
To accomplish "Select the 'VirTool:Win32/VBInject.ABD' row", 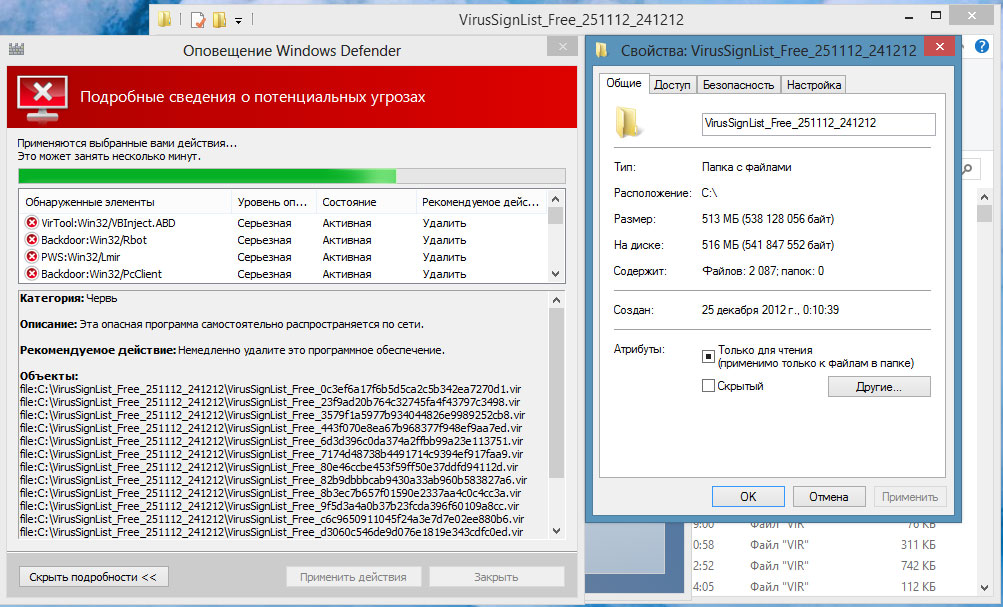I will [283, 223].
